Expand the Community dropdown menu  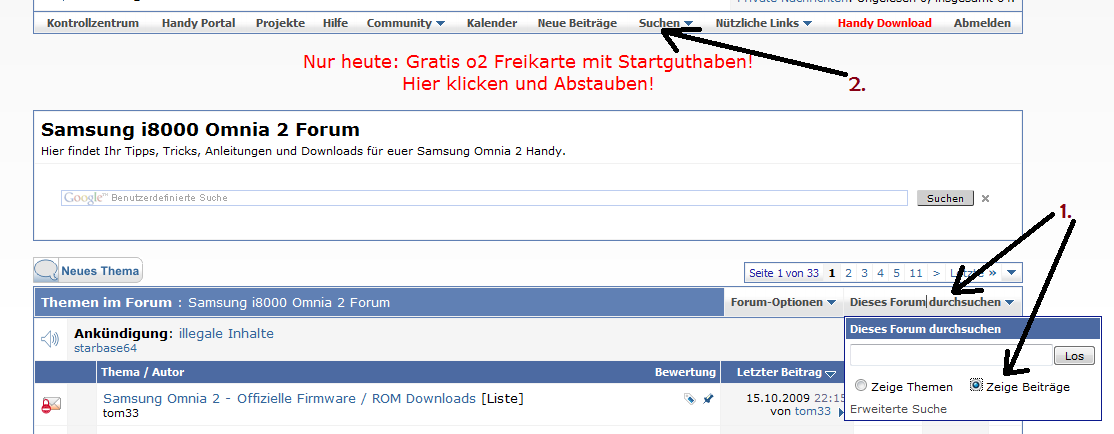[406, 23]
